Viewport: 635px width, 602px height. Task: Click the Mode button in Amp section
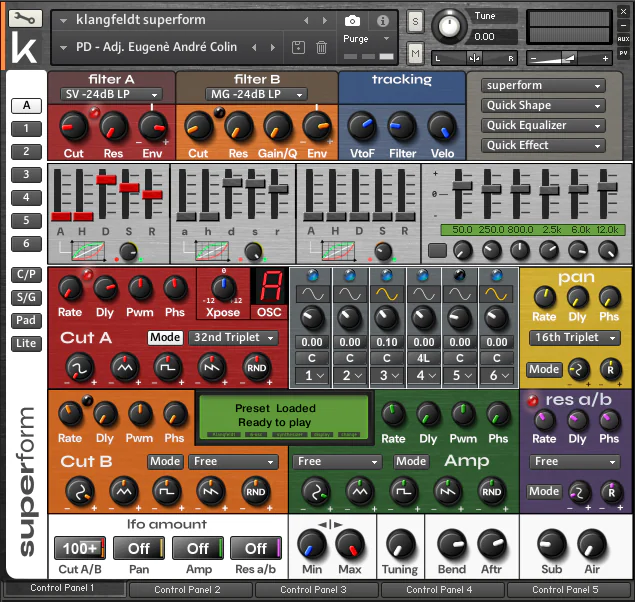[411, 461]
